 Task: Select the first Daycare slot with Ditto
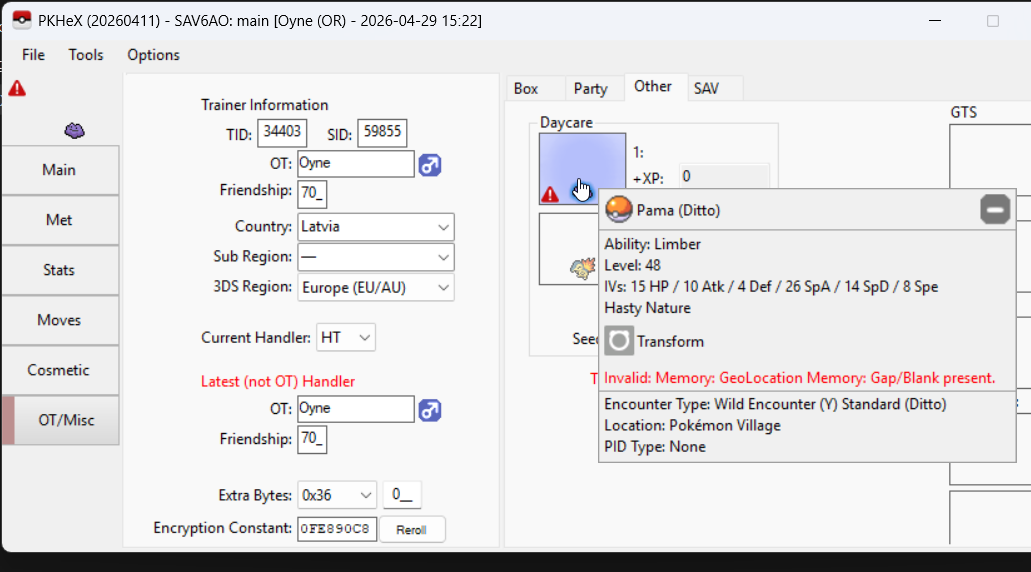[x=582, y=168]
